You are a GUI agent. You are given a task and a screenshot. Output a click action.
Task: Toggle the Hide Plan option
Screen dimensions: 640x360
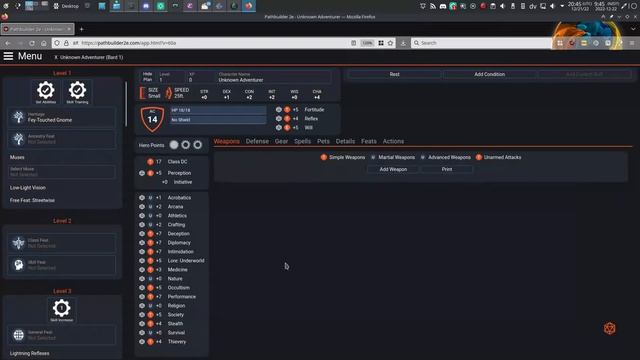[x=147, y=77]
